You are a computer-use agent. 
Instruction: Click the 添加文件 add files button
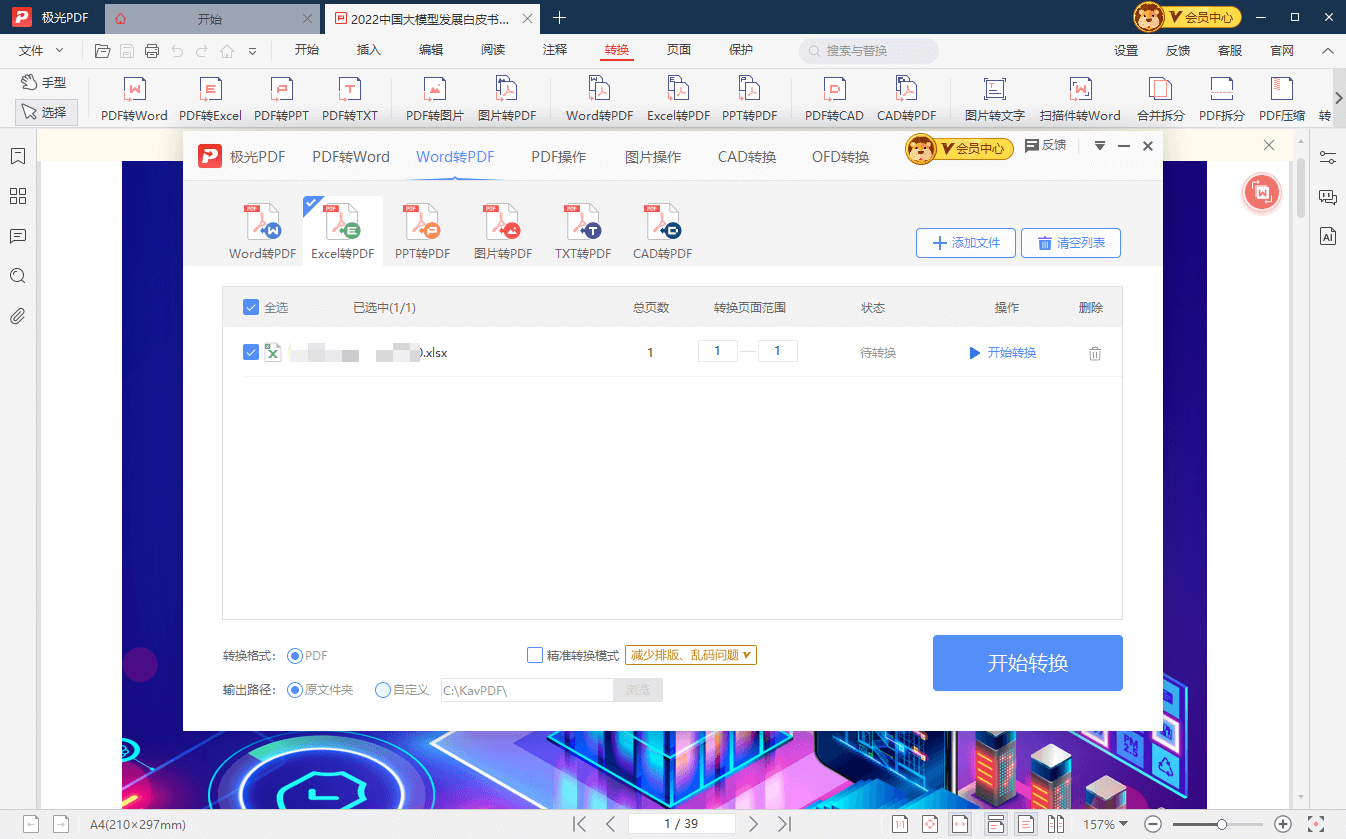(964, 242)
